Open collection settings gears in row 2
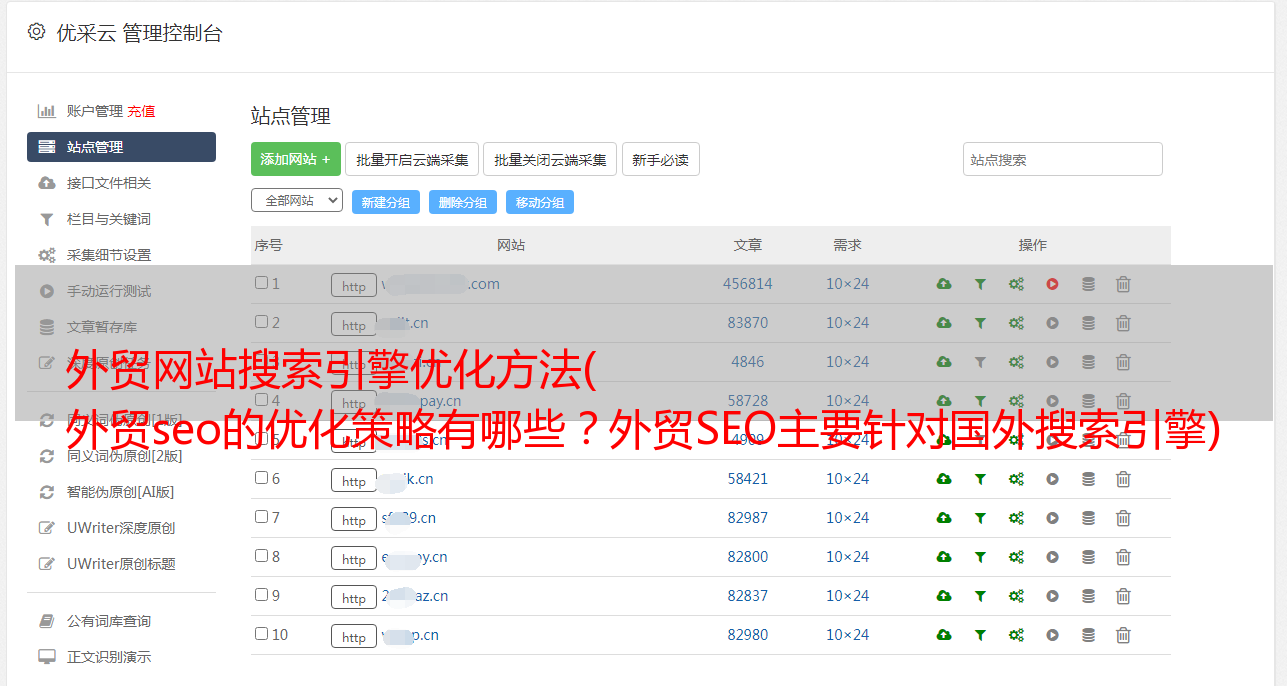 [x=1016, y=323]
